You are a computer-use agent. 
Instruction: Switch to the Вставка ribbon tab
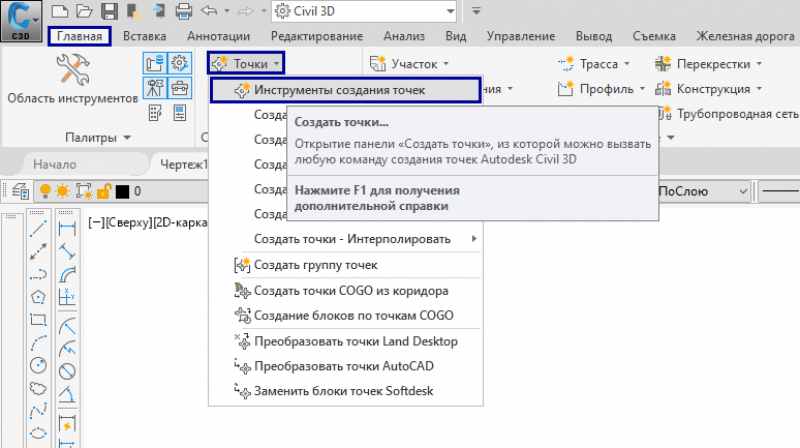(144, 36)
